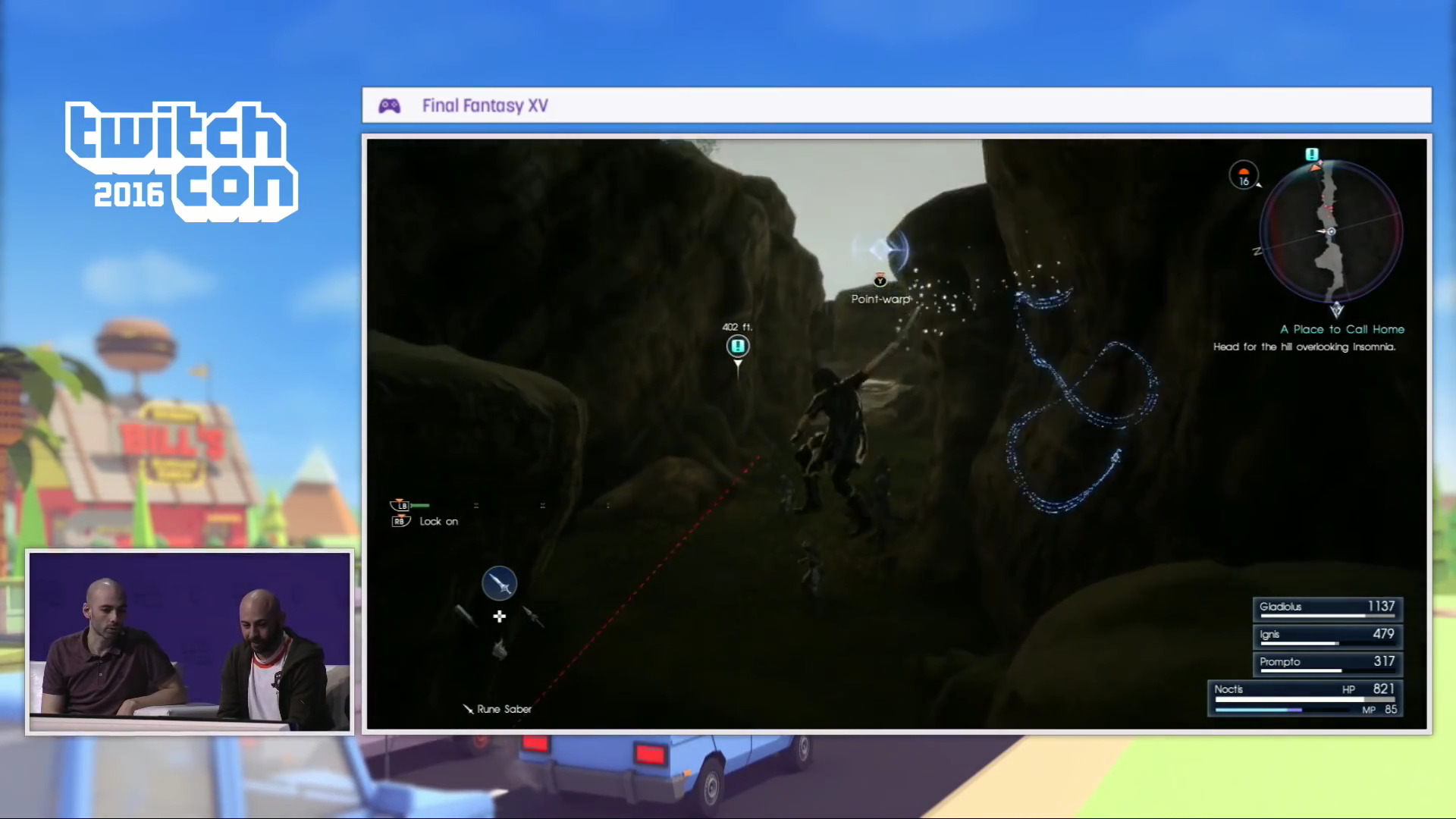Click the Point-warp prompt label
Image resolution: width=1456 pixels, height=819 pixels.
pyautogui.click(x=880, y=299)
